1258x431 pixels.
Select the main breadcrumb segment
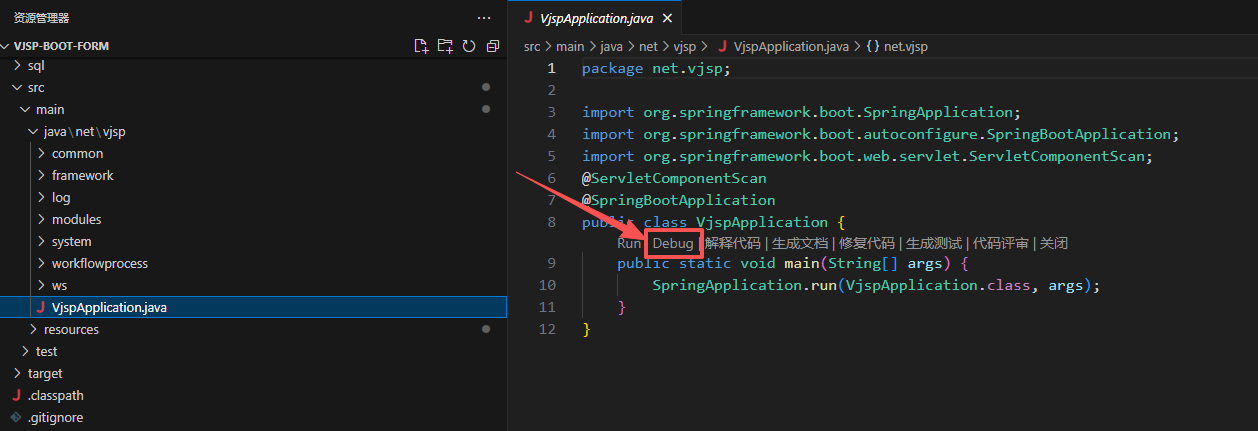[570, 46]
